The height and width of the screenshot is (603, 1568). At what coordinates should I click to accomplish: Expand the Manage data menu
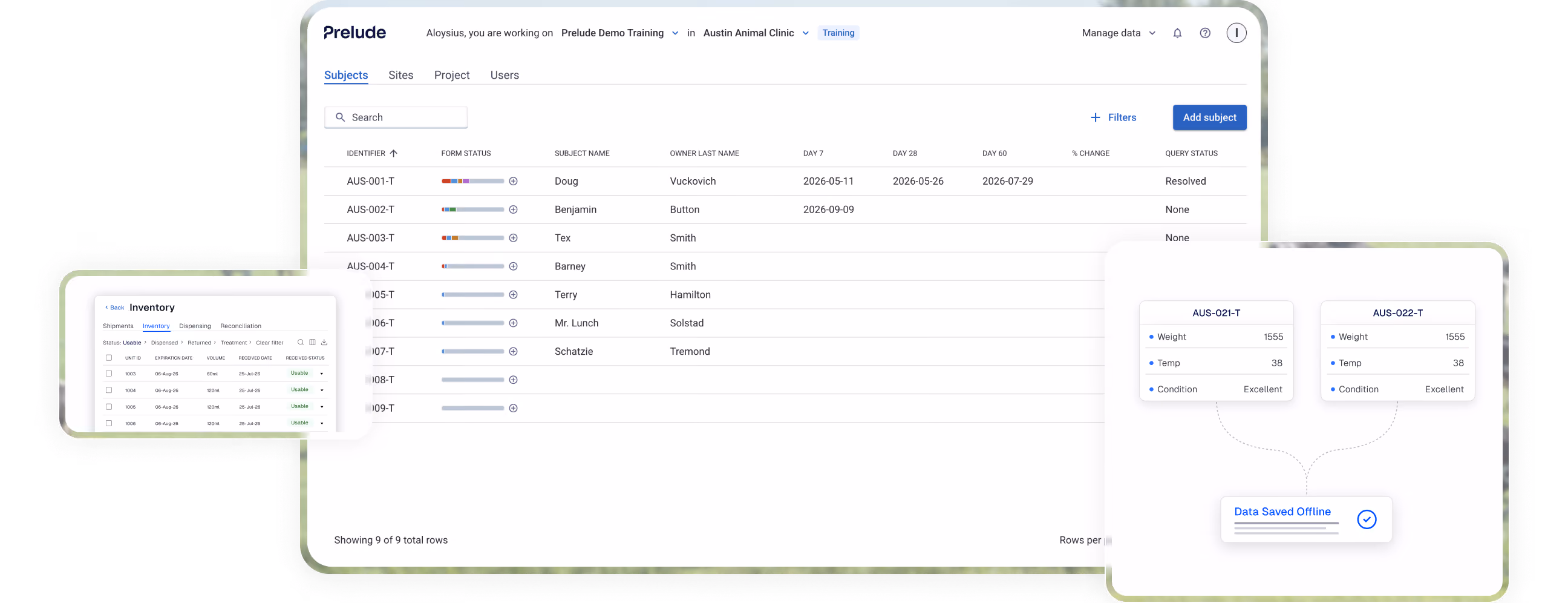[x=1119, y=33]
